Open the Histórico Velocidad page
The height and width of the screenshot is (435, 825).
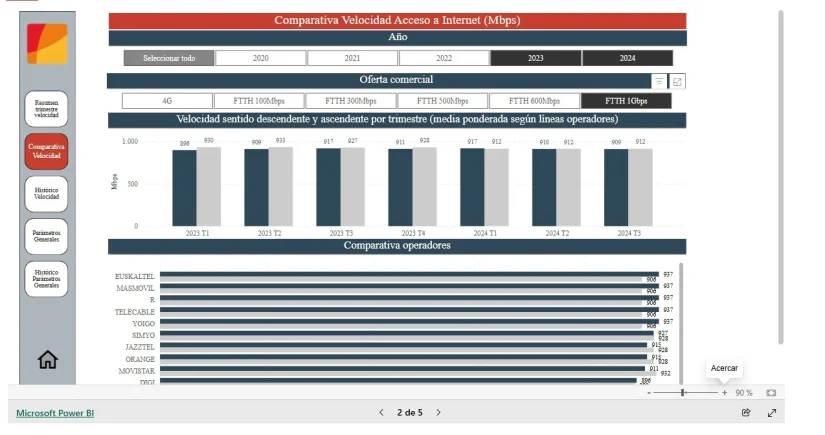[x=47, y=193]
